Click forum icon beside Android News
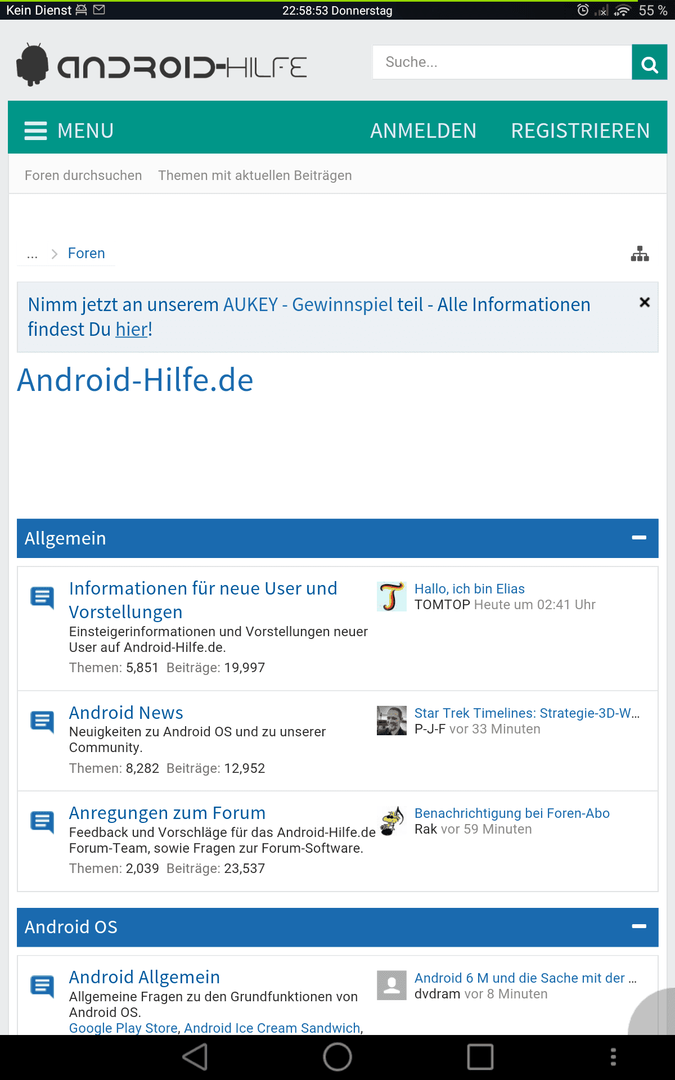Image resolution: width=675 pixels, height=1080 pixels. click(42, 722)
